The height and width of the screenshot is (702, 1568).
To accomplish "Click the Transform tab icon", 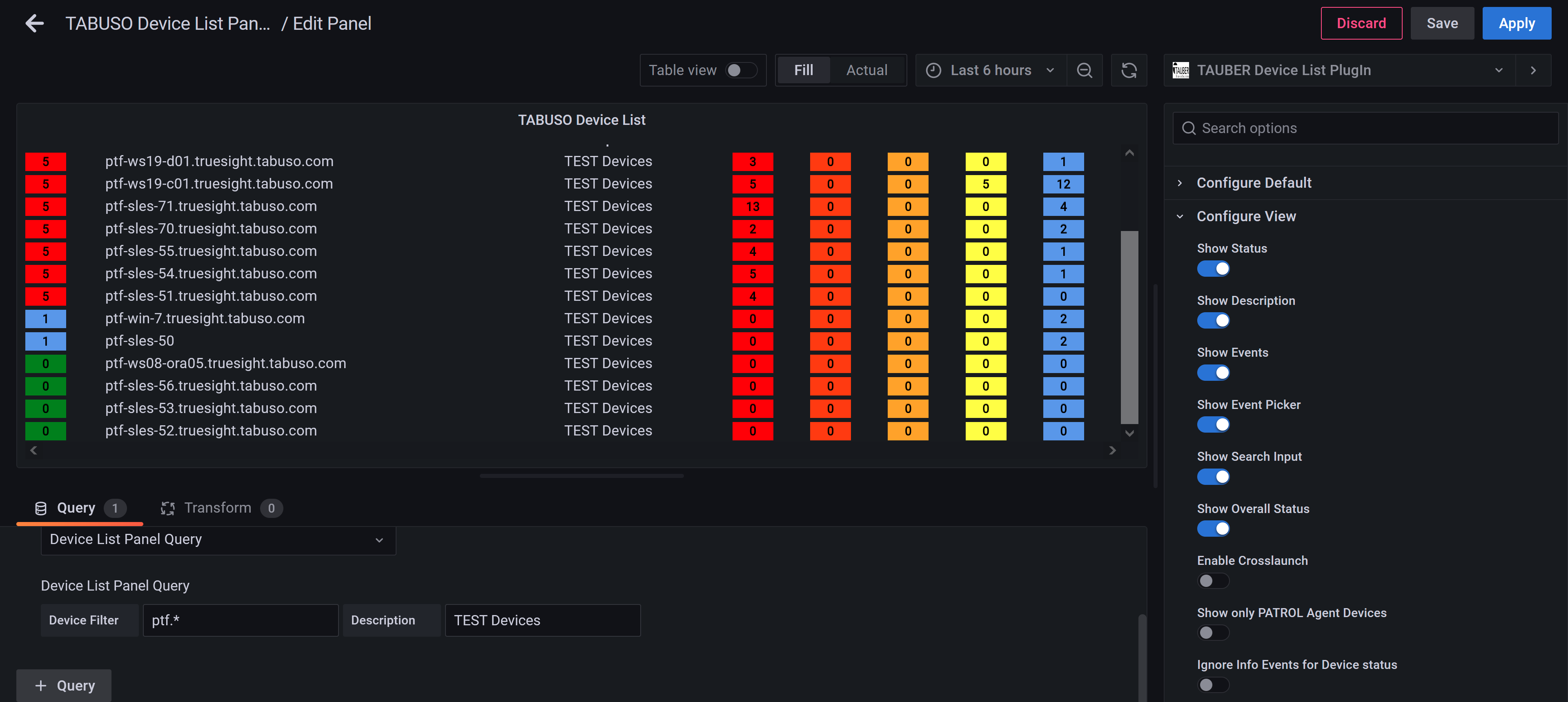I will pos(168,509).
